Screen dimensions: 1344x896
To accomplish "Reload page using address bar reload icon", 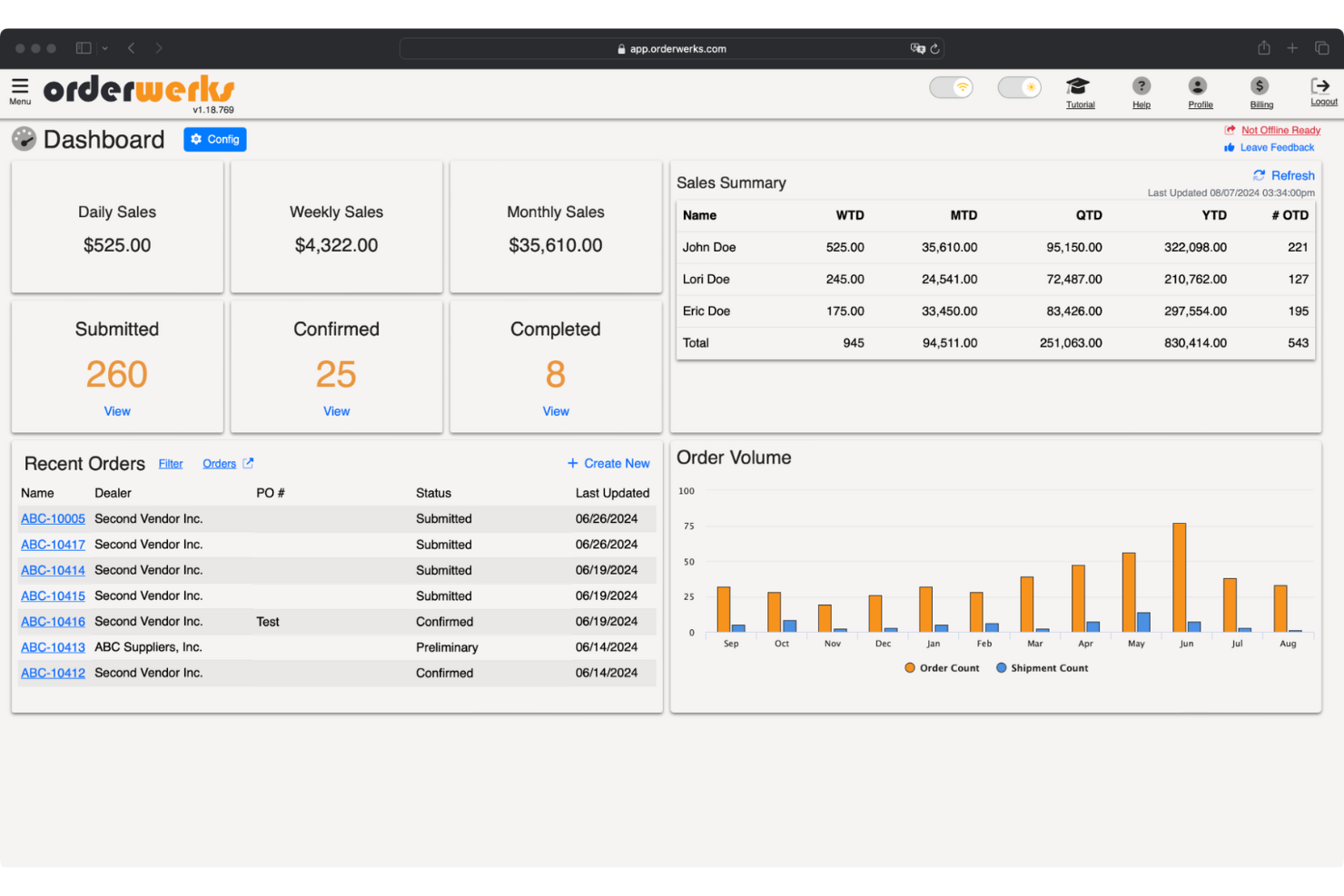I will coord(934,49).
